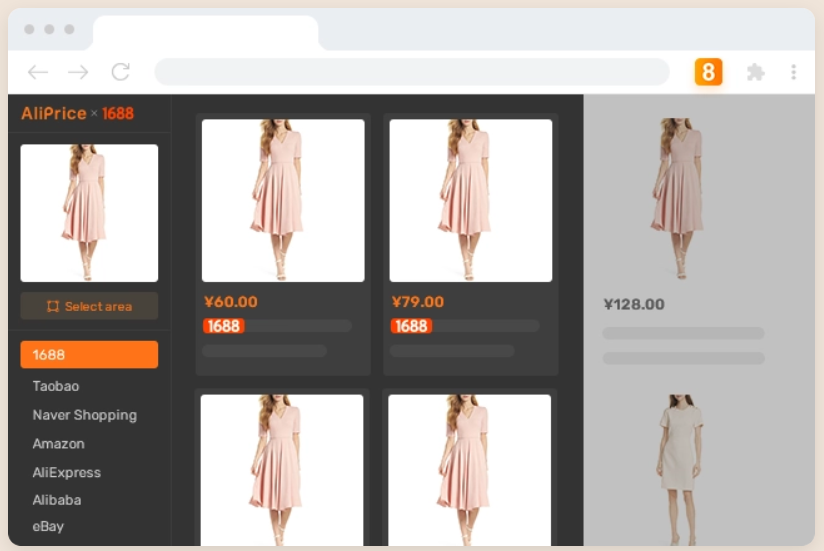Select Amazon in the platform list
This screenshot has width=824, height=551.
[x=58, y=444]
